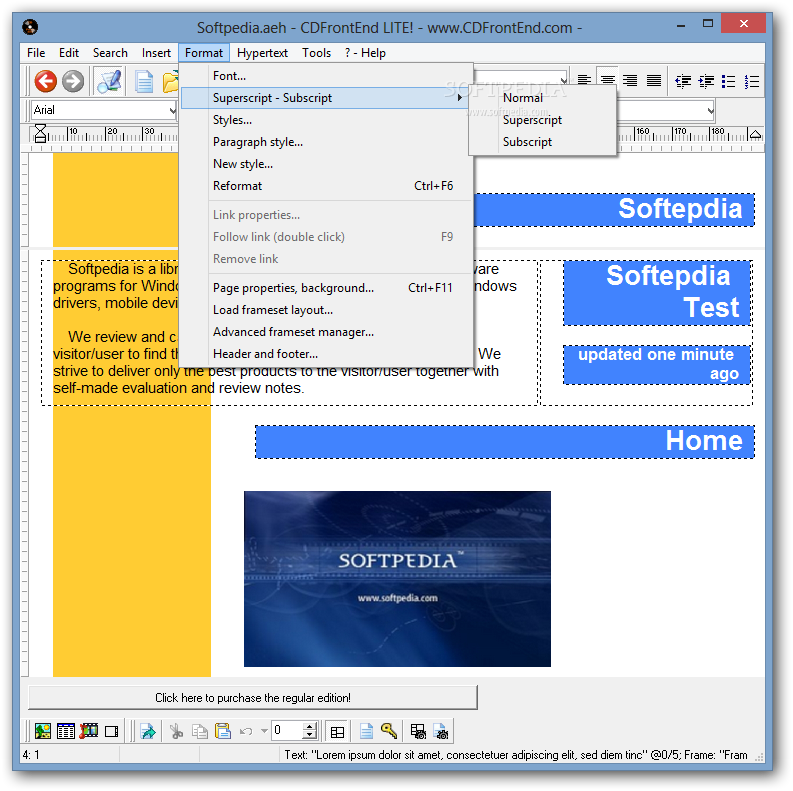
Task: Cut selection with scissors icon
Action: click(176, 731)
